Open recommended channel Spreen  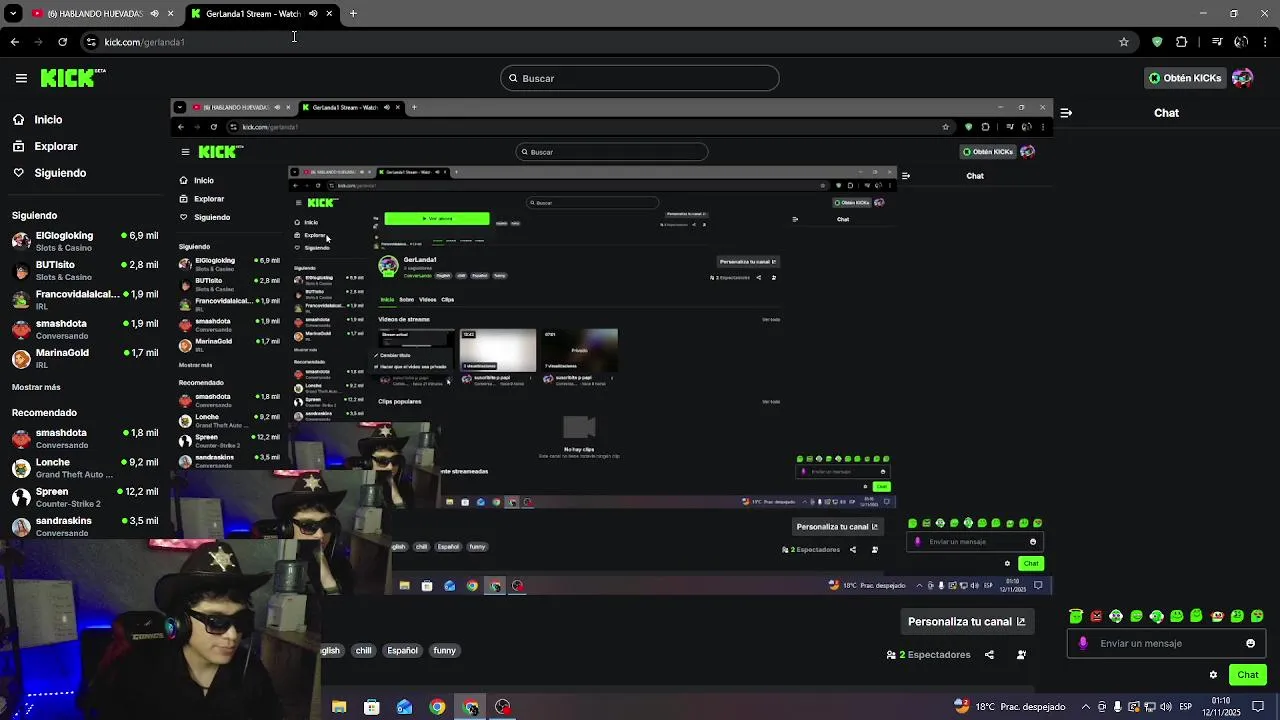85,497
